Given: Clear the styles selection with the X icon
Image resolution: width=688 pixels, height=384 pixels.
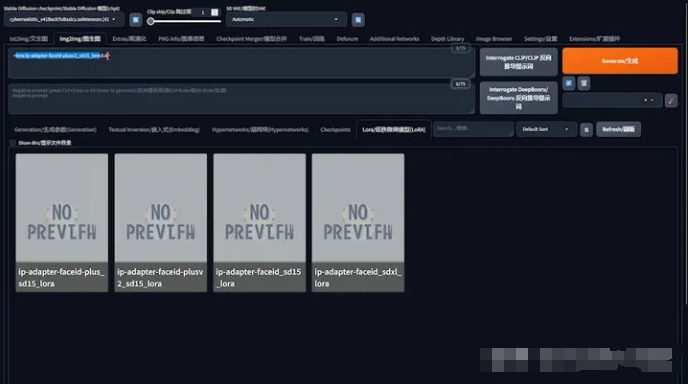Looking at the screenshot, I should click(x=645, y=100).
